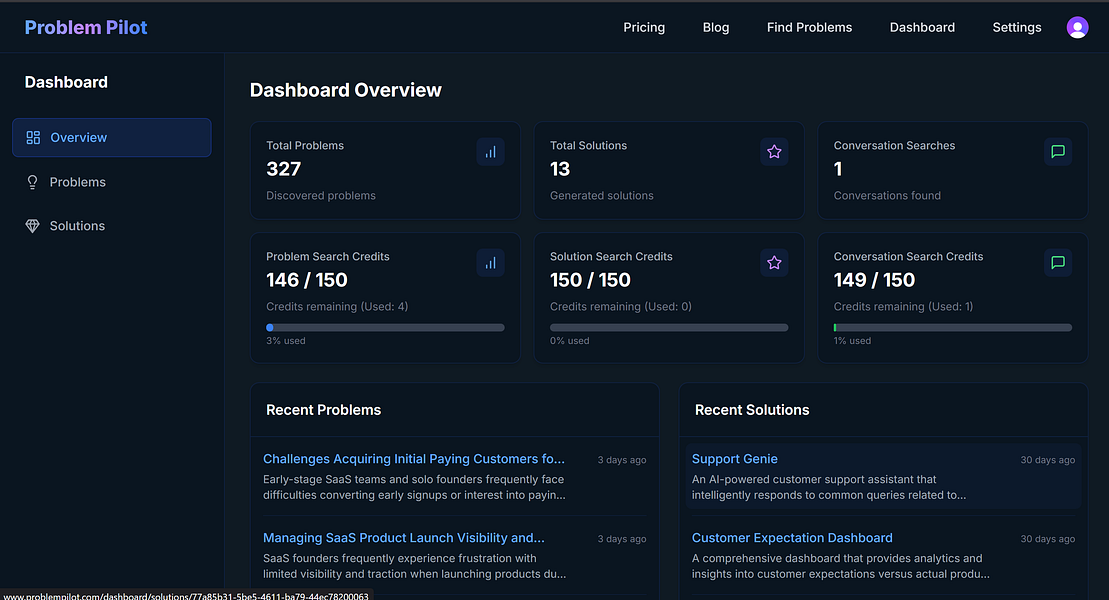The width and height of the screenshot is (1109, 600).
Task: Select the Overview grid icon in sidebar
Action: [33, 138]
